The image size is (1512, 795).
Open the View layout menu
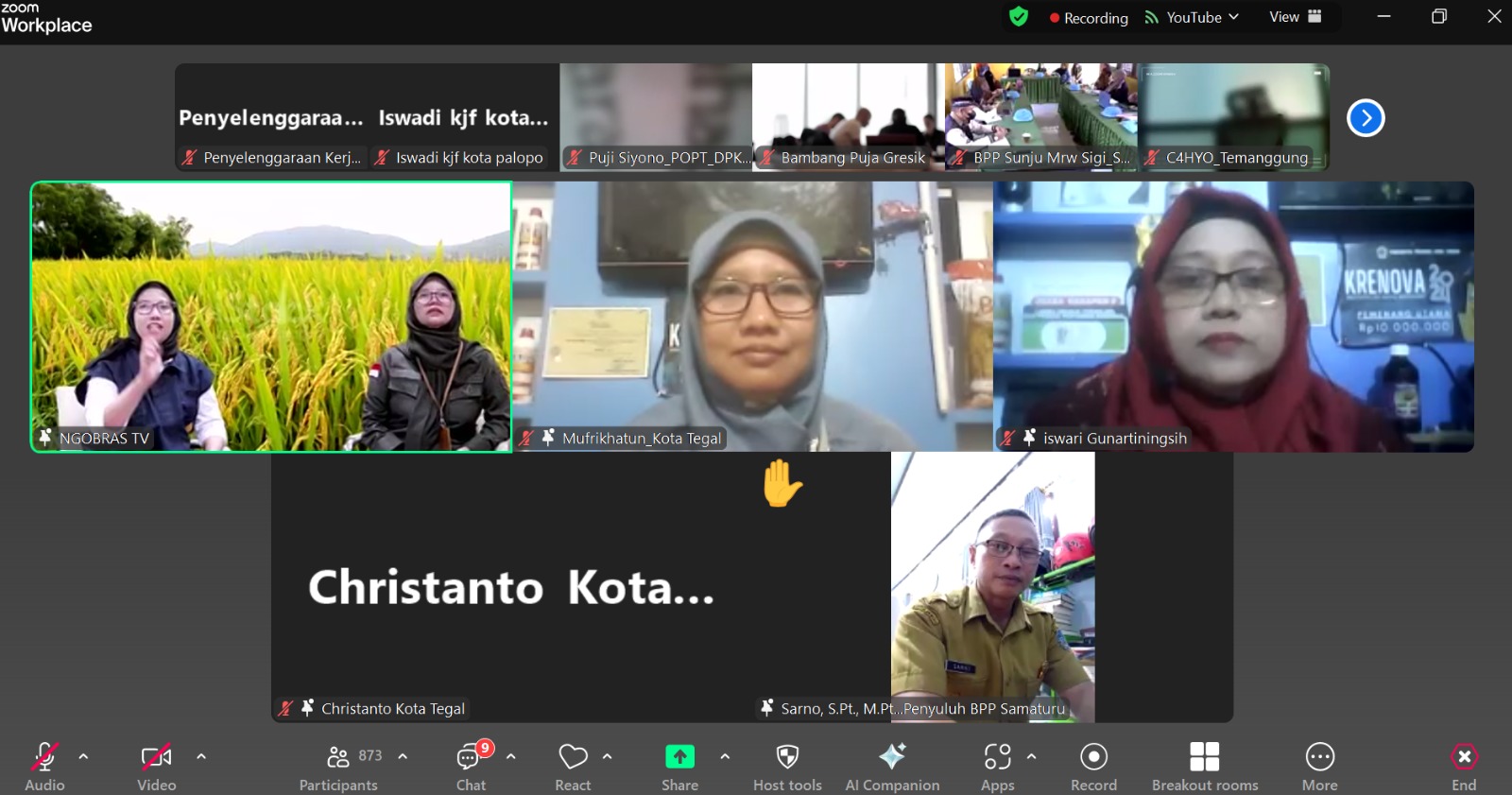pos(1296,17)
